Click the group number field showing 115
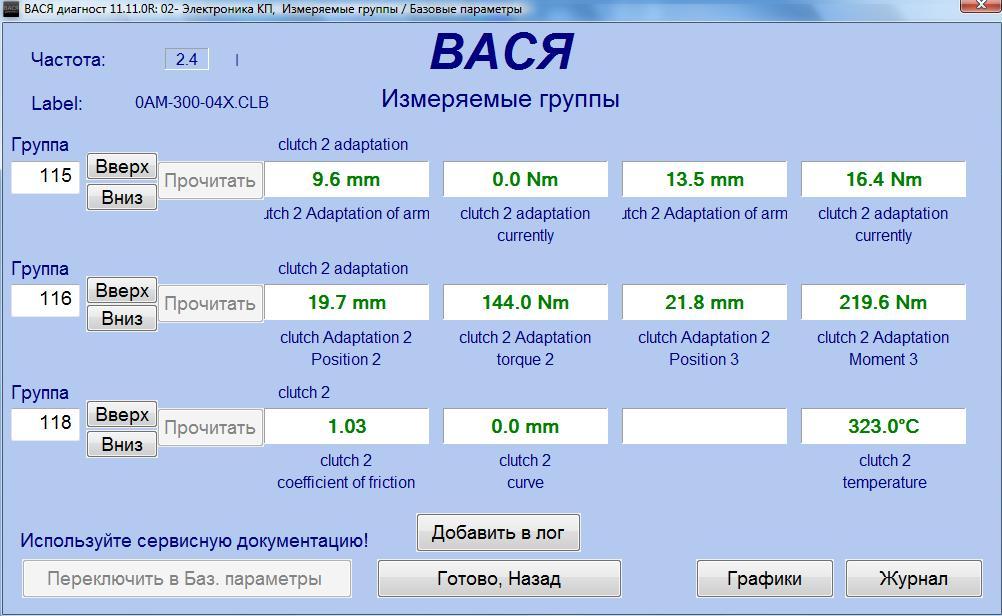 point(45,177)
